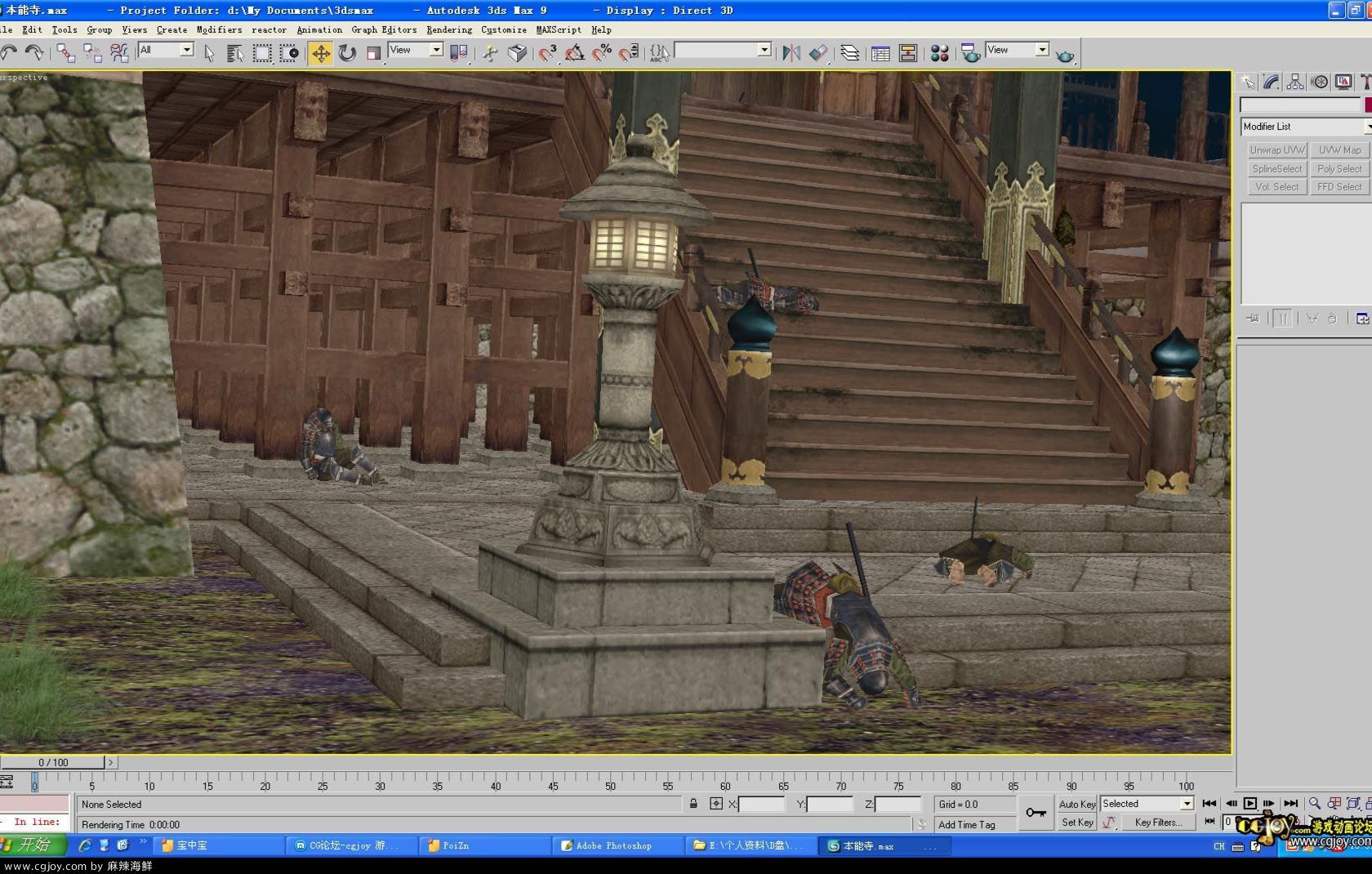Viewport: 1372px width, 874px height.
Task: Click the Use Pivot Point Center icon
Action: tap(459, 53)
